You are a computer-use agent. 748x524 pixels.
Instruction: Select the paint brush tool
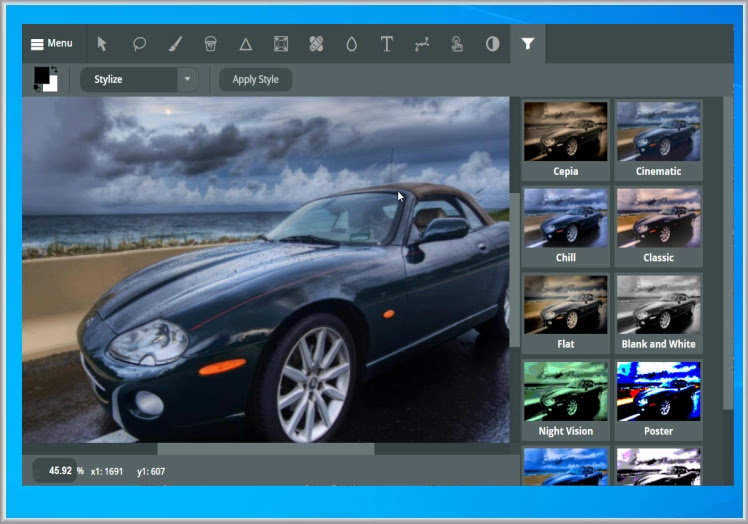pos(175,44)
